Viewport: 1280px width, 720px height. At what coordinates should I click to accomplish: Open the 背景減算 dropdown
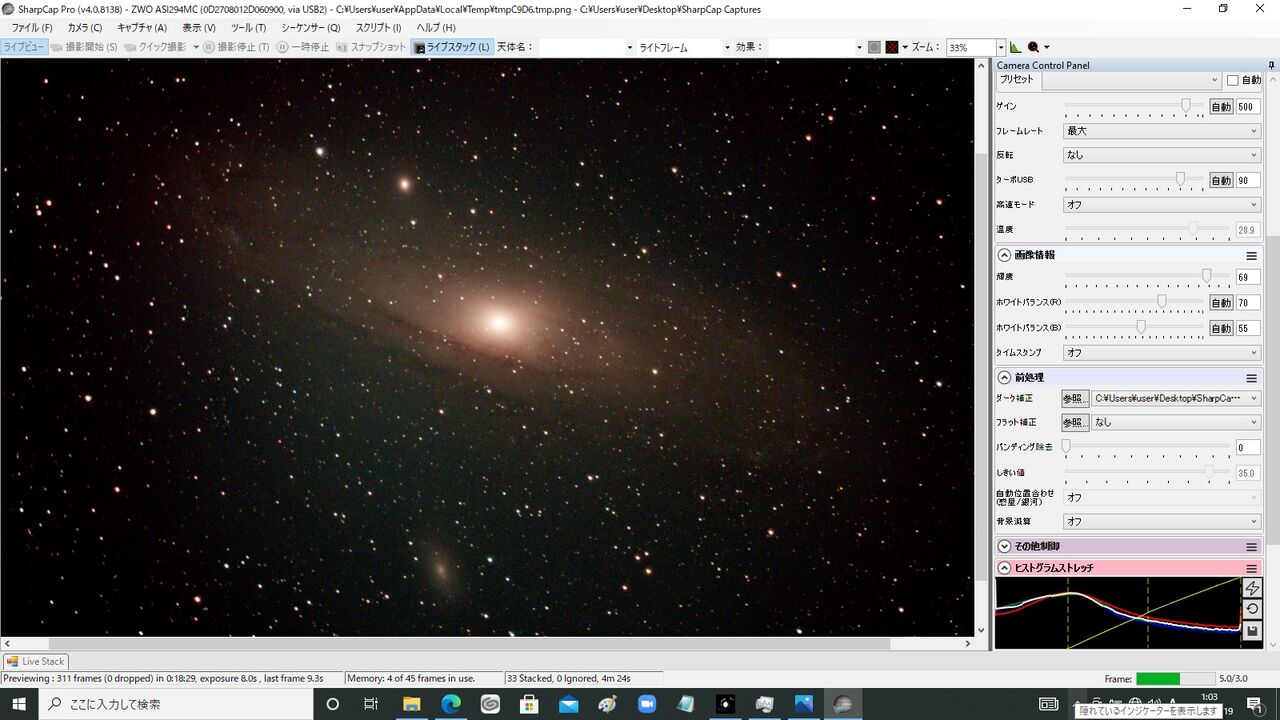1161,522
